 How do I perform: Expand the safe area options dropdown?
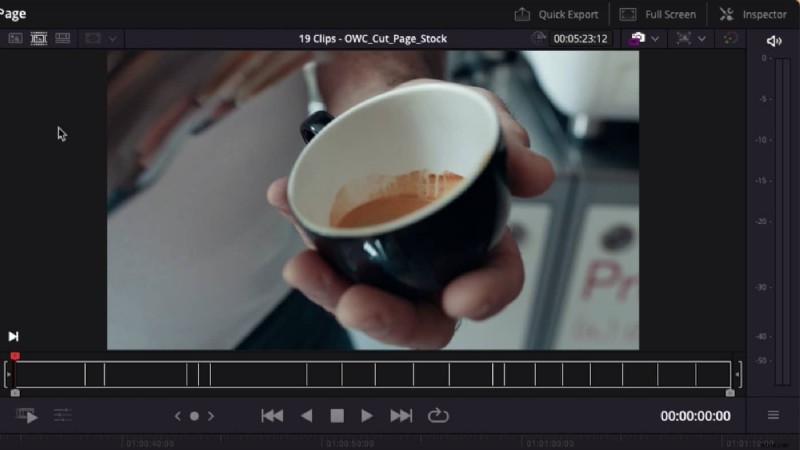[x=113, y=39]
